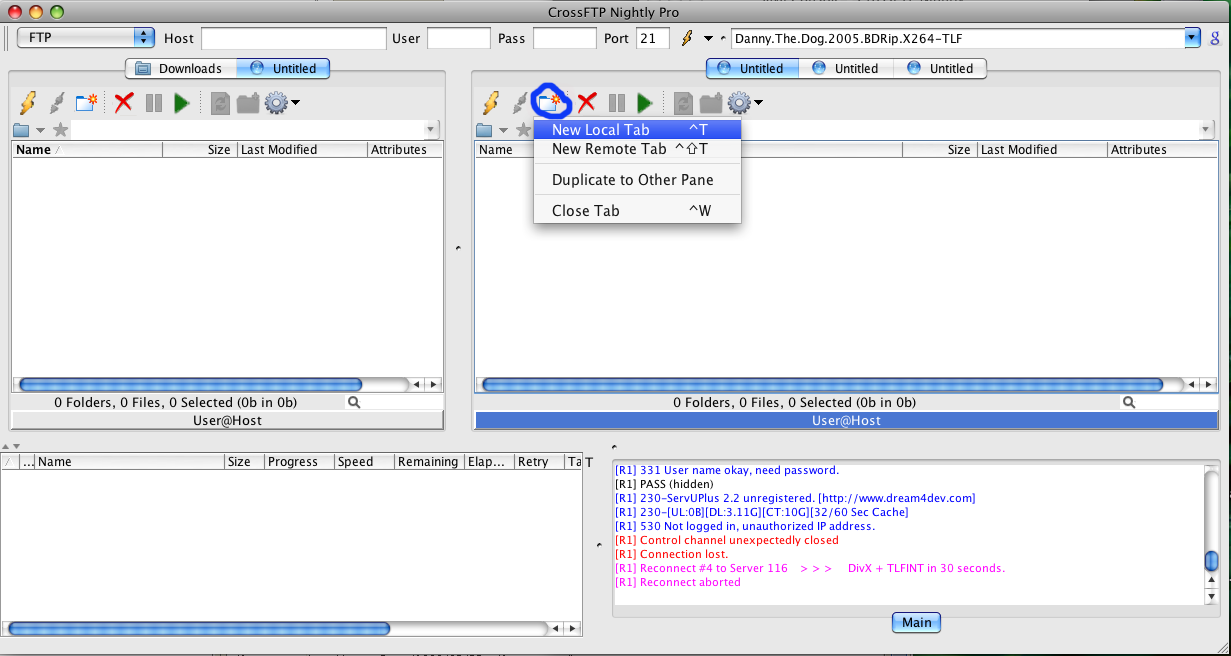Image resolution: width=1231 pixels, height=656 pixels.
Task: Click the Progress column header in the queue
Action: [x=299, y=462]
